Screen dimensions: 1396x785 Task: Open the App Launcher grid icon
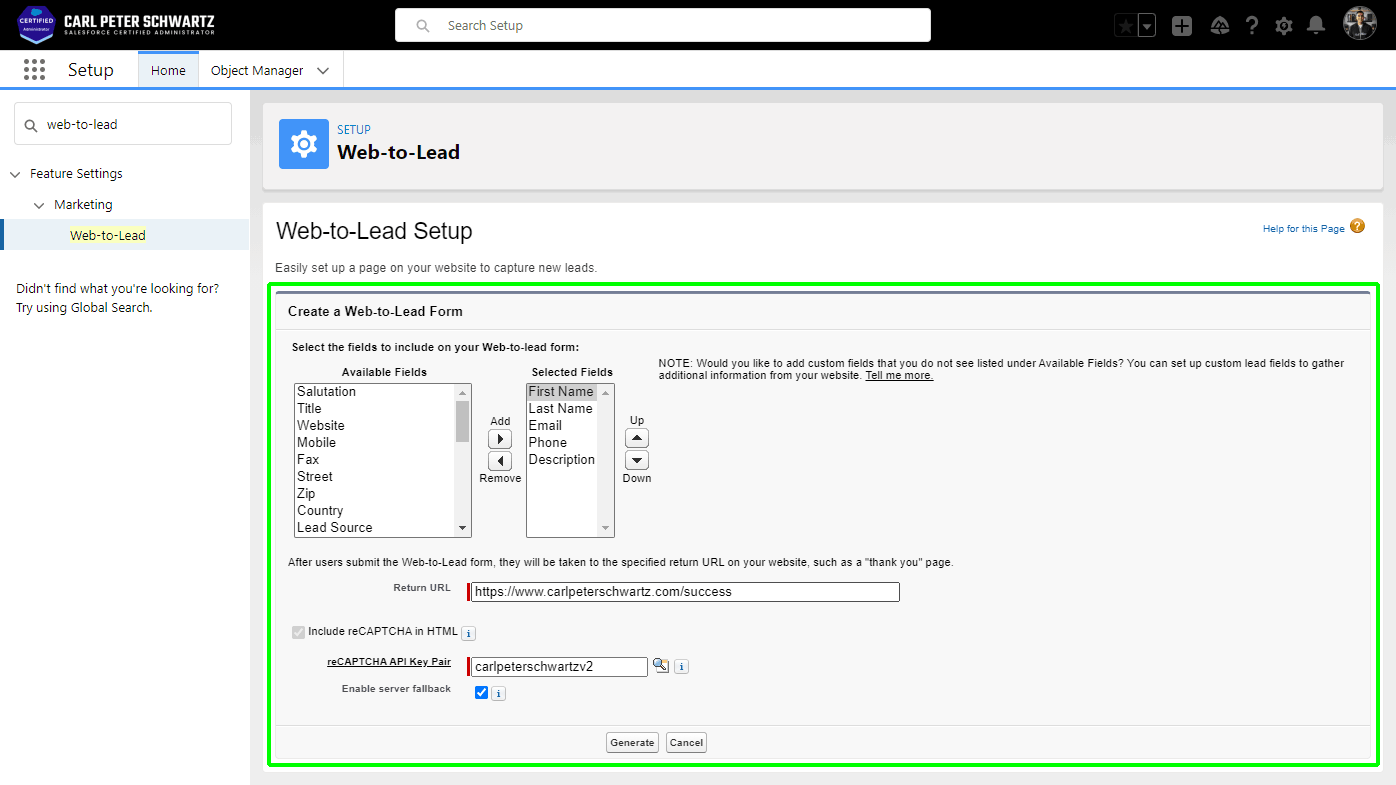(34, 70)
